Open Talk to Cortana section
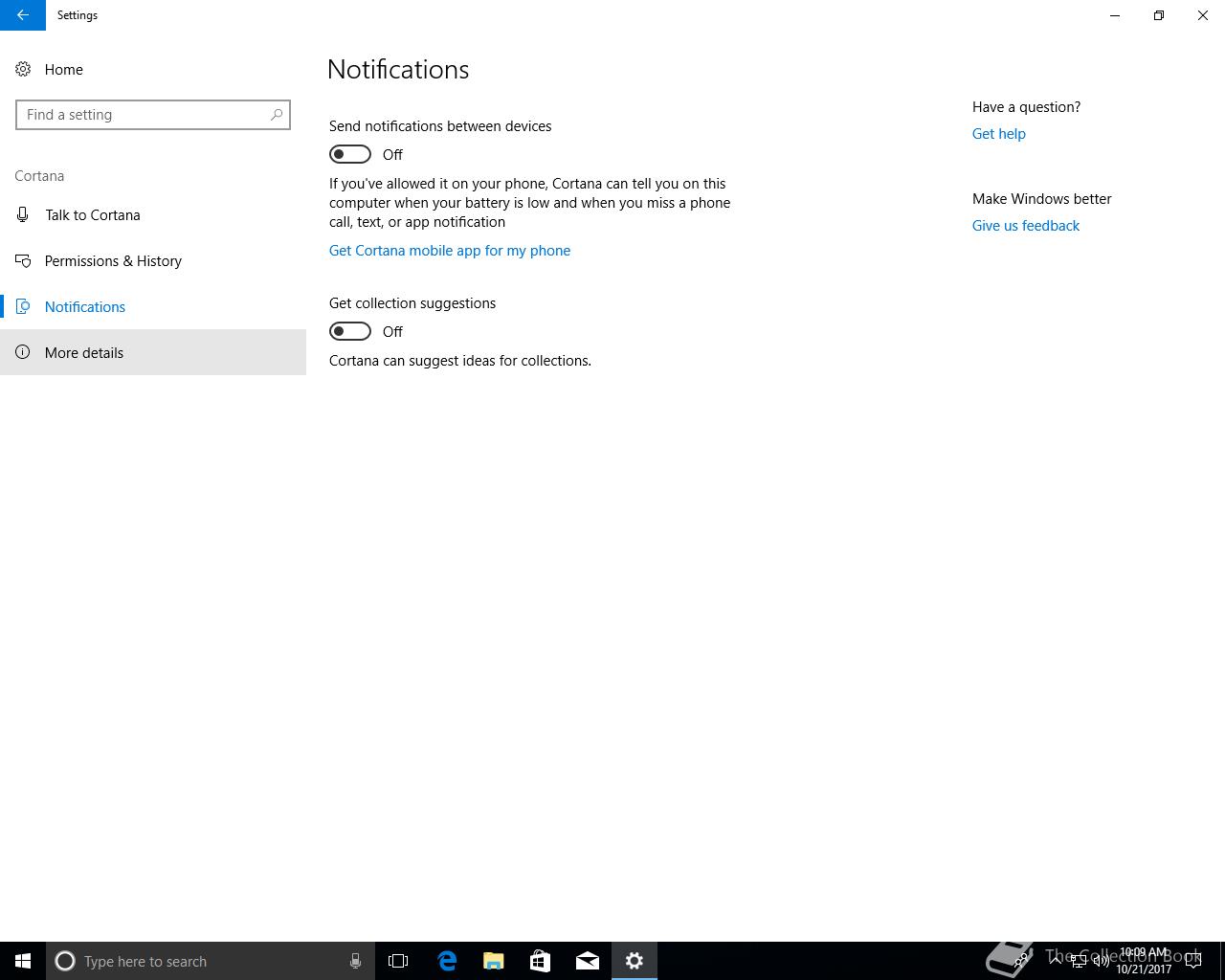Image resolution: width=1225 pixels, height=980 pixels. point(153,214)
